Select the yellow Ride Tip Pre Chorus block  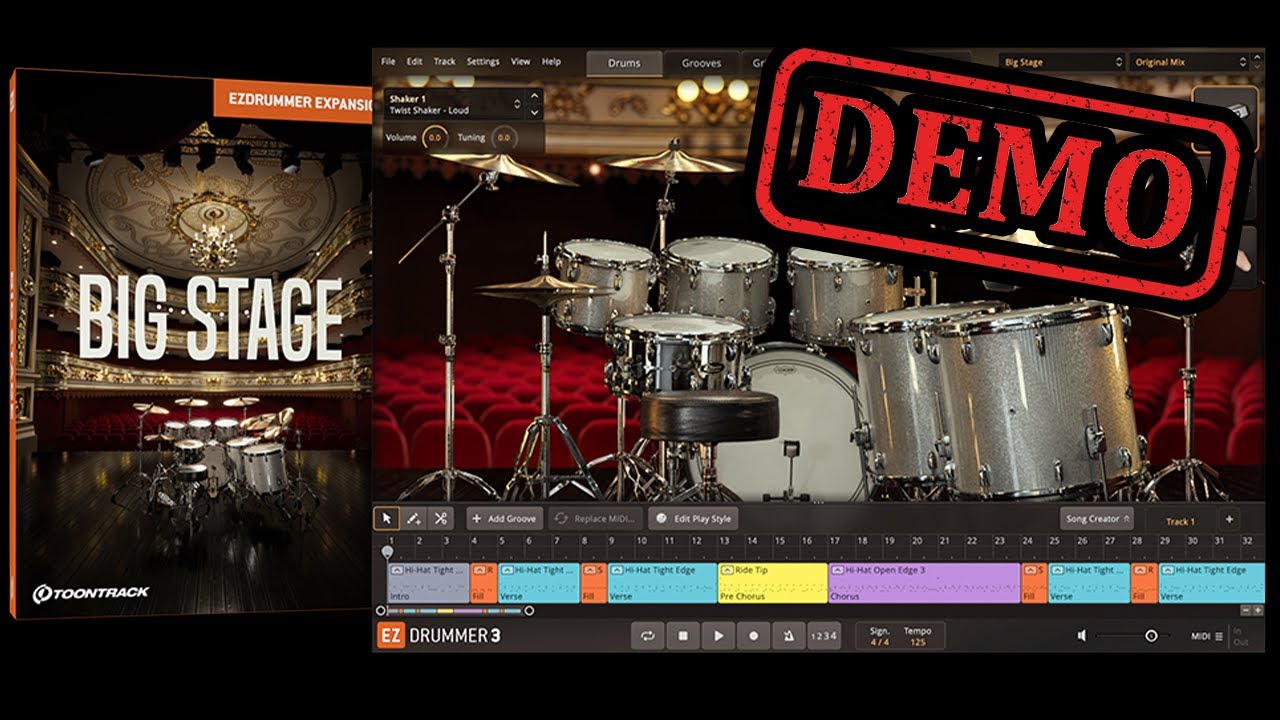[772, 583]
